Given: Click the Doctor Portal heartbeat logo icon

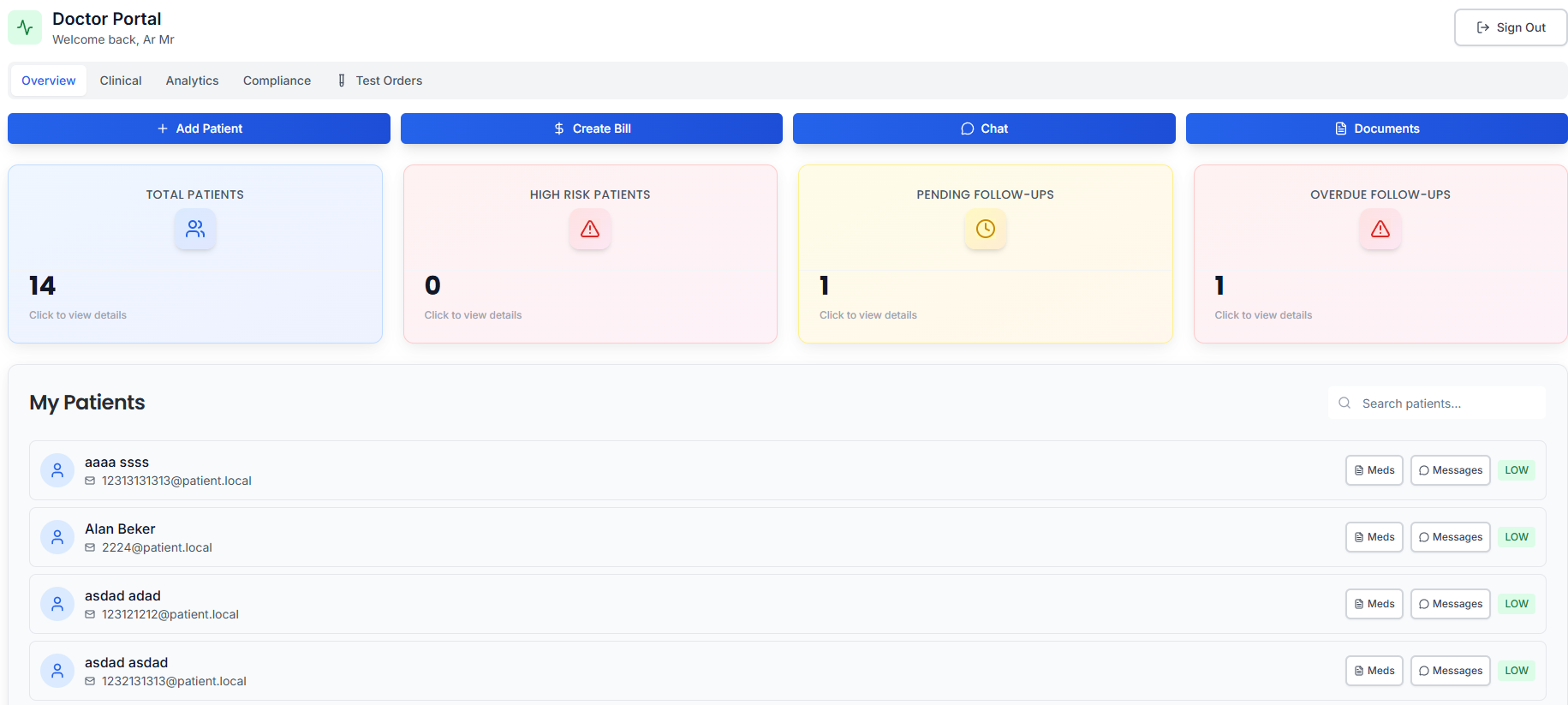Looking at the screenshot, I should [x=25, y=27].
